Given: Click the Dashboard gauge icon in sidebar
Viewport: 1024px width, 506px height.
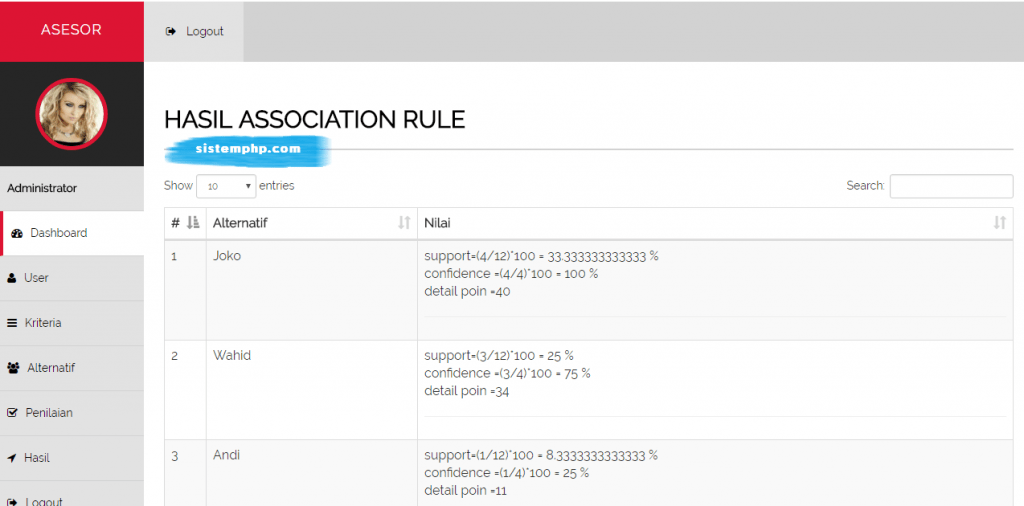Looking at the screenshot, I should [x=17, y=234].
